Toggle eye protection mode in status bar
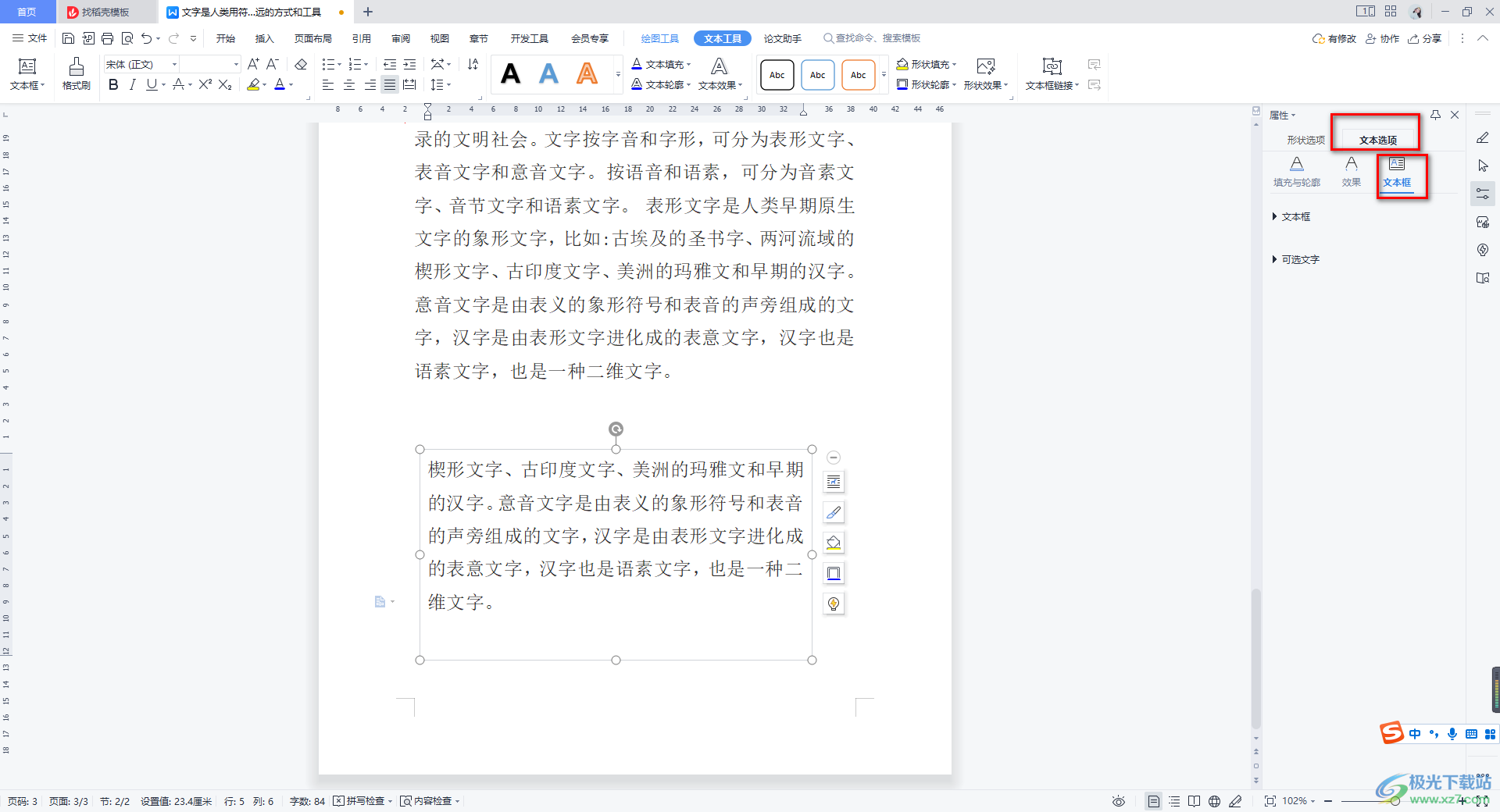 pyautogui.click(x=1119, y=801)
